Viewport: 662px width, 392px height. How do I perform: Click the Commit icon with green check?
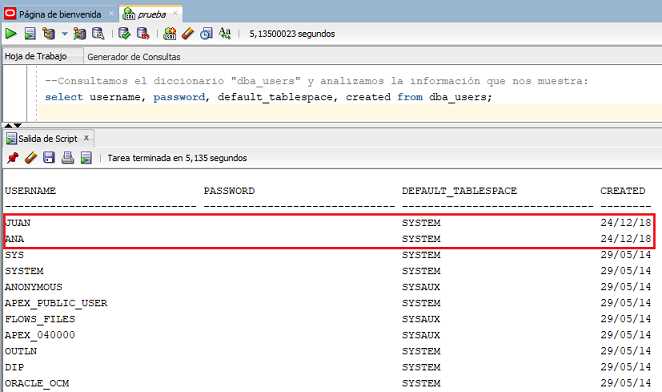pyautogui.click(x=124, y=33)
